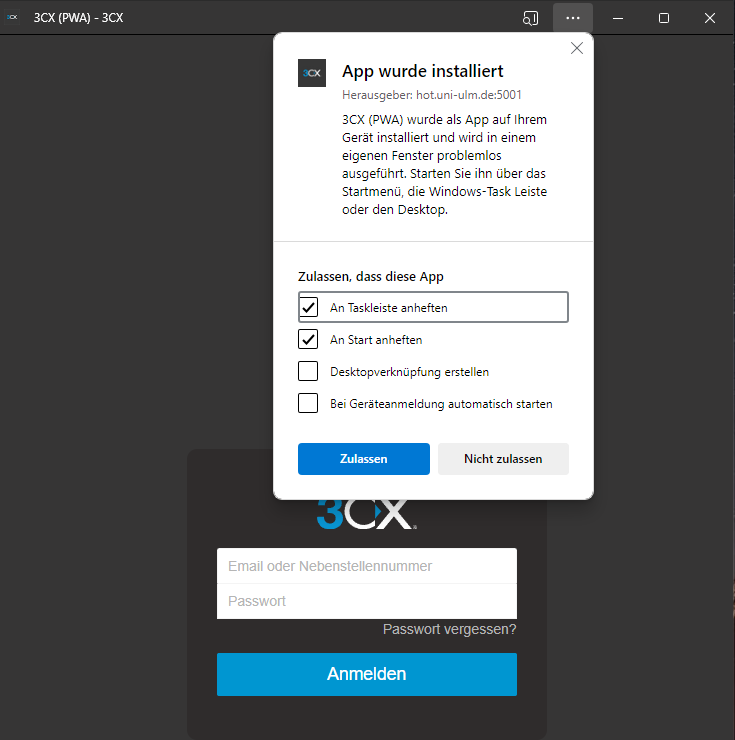735x740 pixels.
Task: Uncheck 'An Start anheften'
Action: [x=308, y=339]
